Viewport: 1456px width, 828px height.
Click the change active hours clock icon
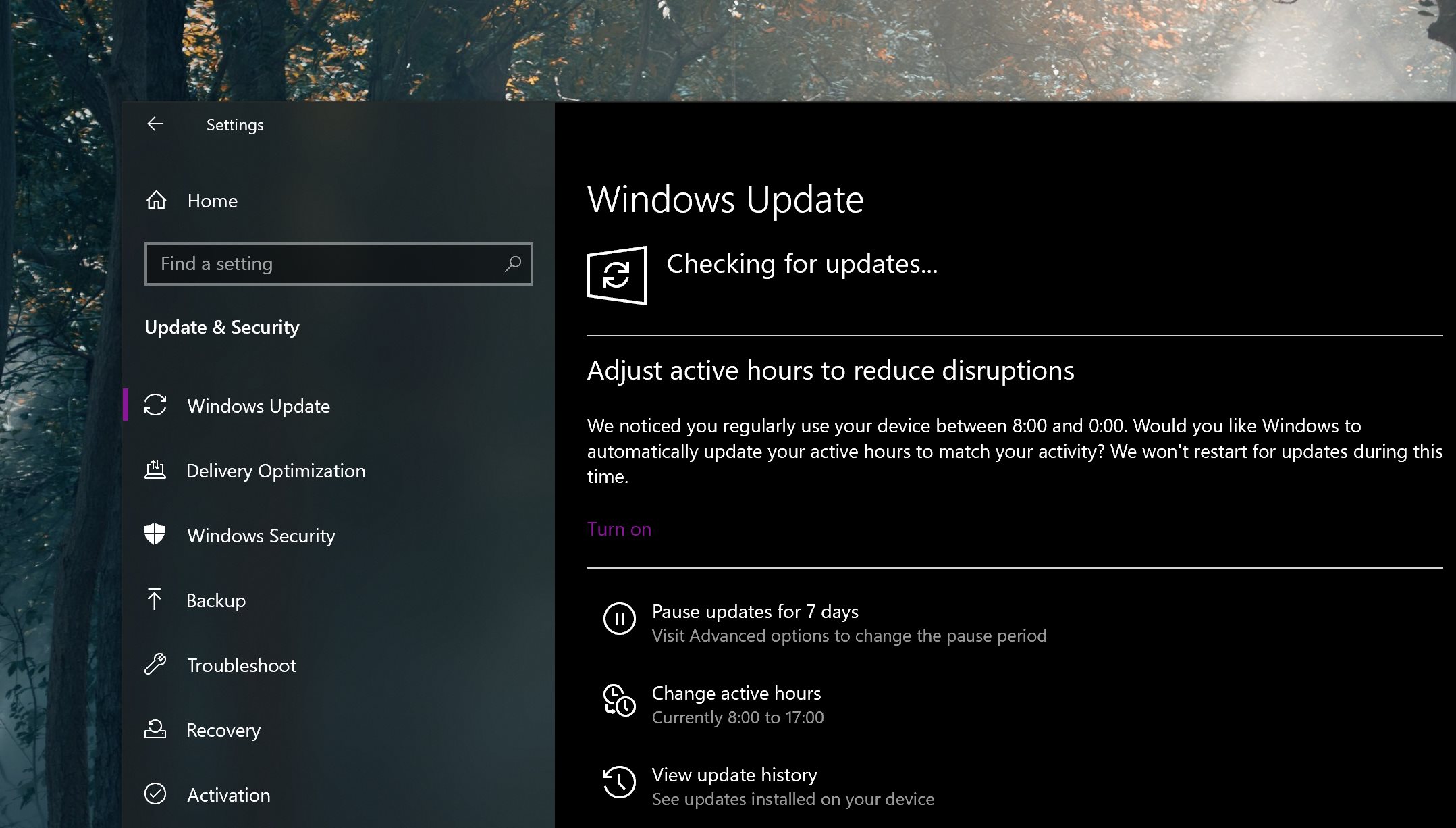pyautogui.click(x=619, y=700)
